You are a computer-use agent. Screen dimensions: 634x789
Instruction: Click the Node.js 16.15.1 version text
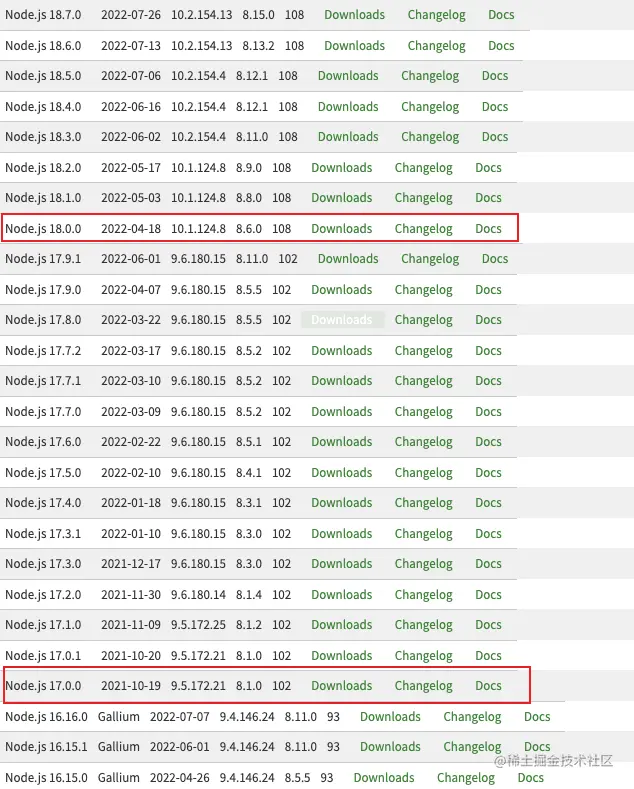click(x=46, y=747)
